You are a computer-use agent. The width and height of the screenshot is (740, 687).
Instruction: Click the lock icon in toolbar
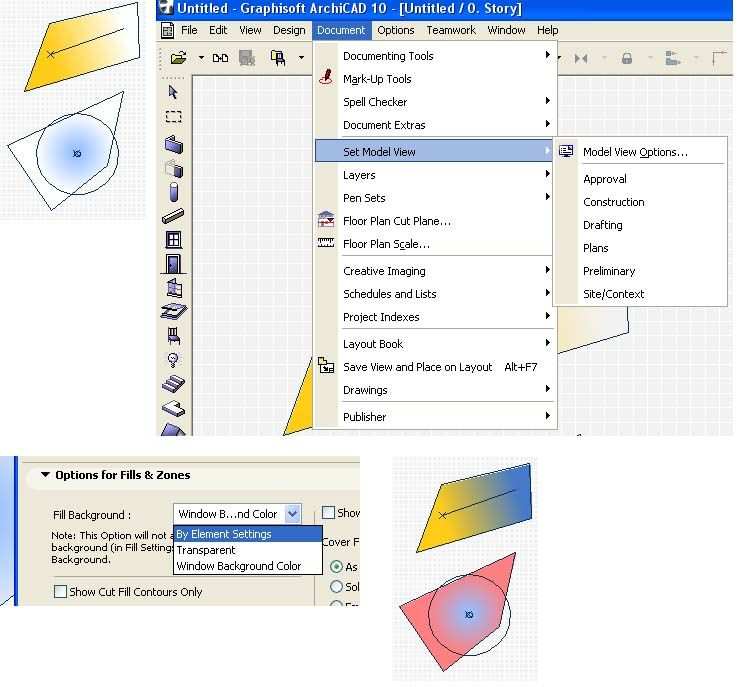(627, 59)
